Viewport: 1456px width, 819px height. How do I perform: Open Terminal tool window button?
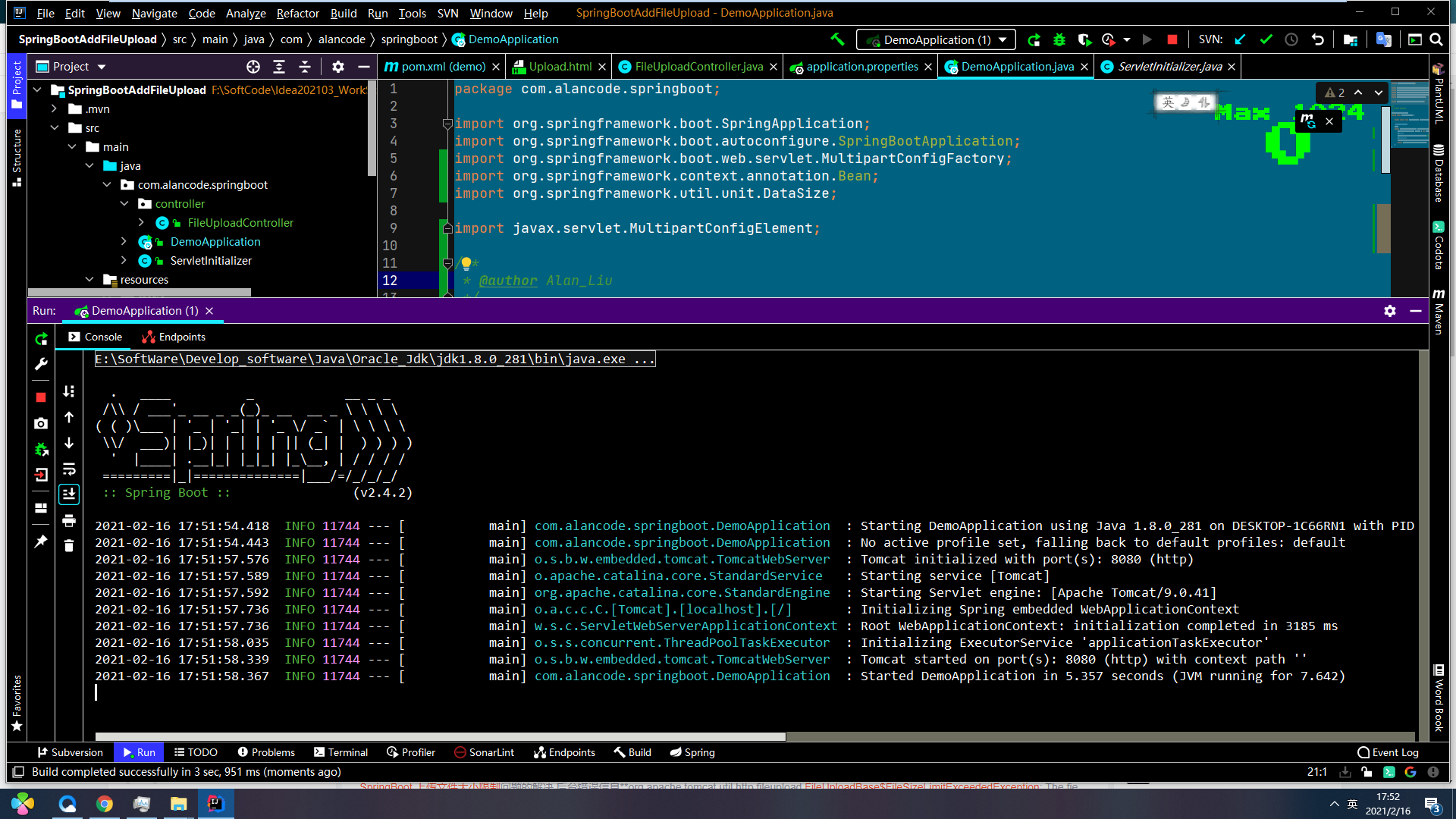click(x=340, y=752)
